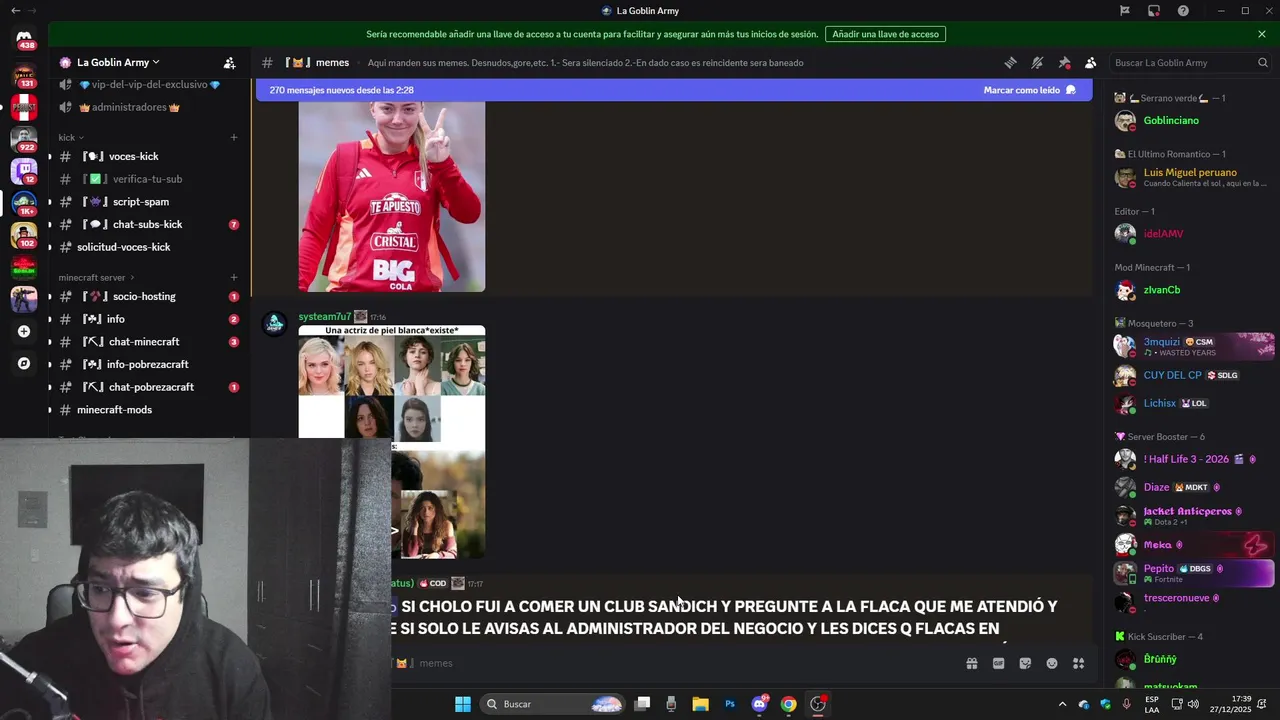The width and height of the screenshot is (1280, 720).
Task: Click the Windows taskbar Buscar search box
Action: tap(552, 704)
